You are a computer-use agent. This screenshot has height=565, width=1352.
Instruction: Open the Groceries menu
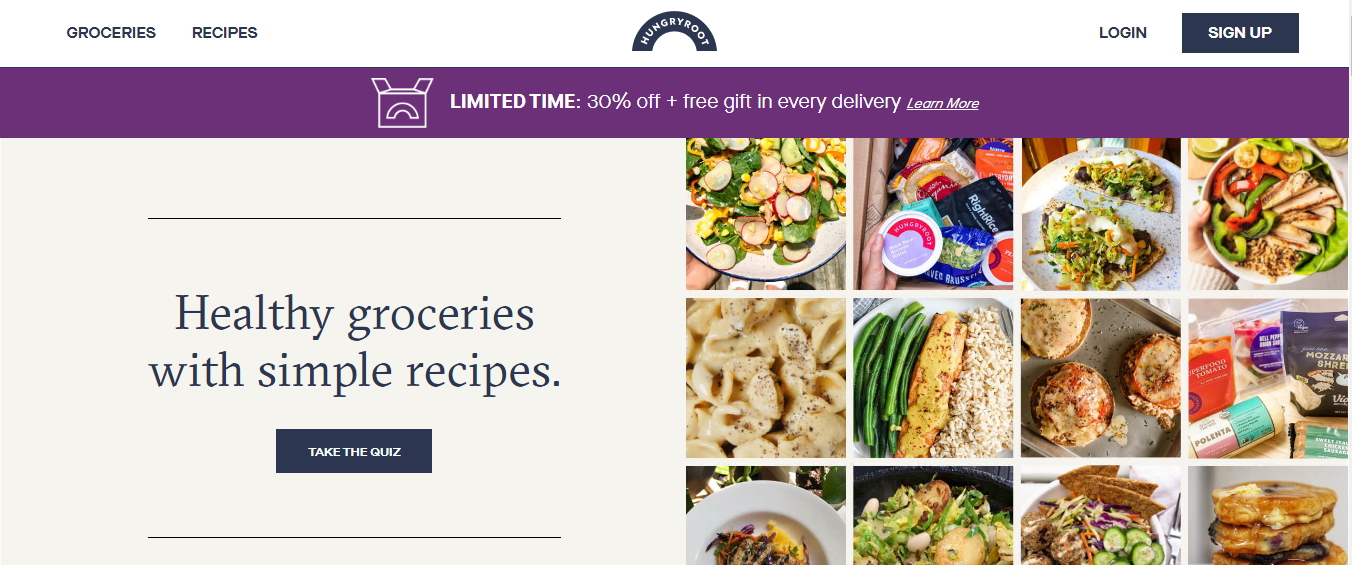(111, 33)
